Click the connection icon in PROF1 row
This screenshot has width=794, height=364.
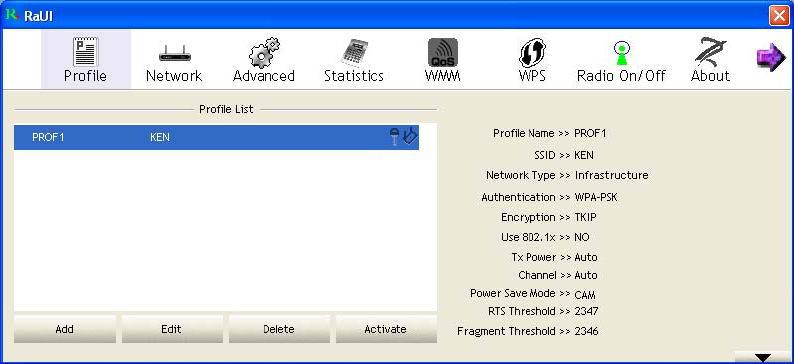410,136
